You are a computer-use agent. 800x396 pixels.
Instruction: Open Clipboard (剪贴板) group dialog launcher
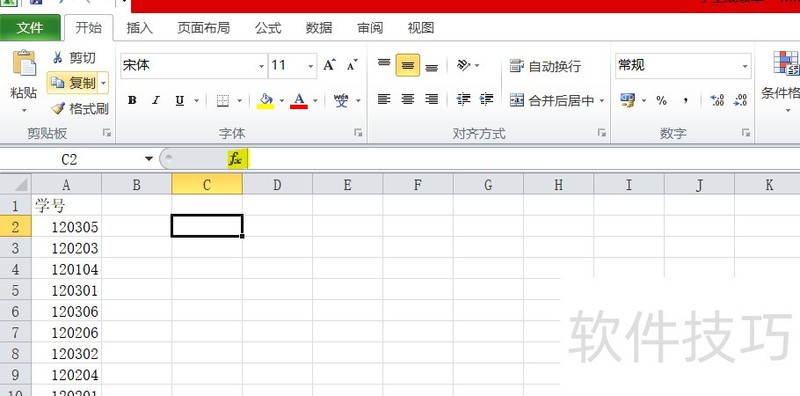[x=107, y=133]
